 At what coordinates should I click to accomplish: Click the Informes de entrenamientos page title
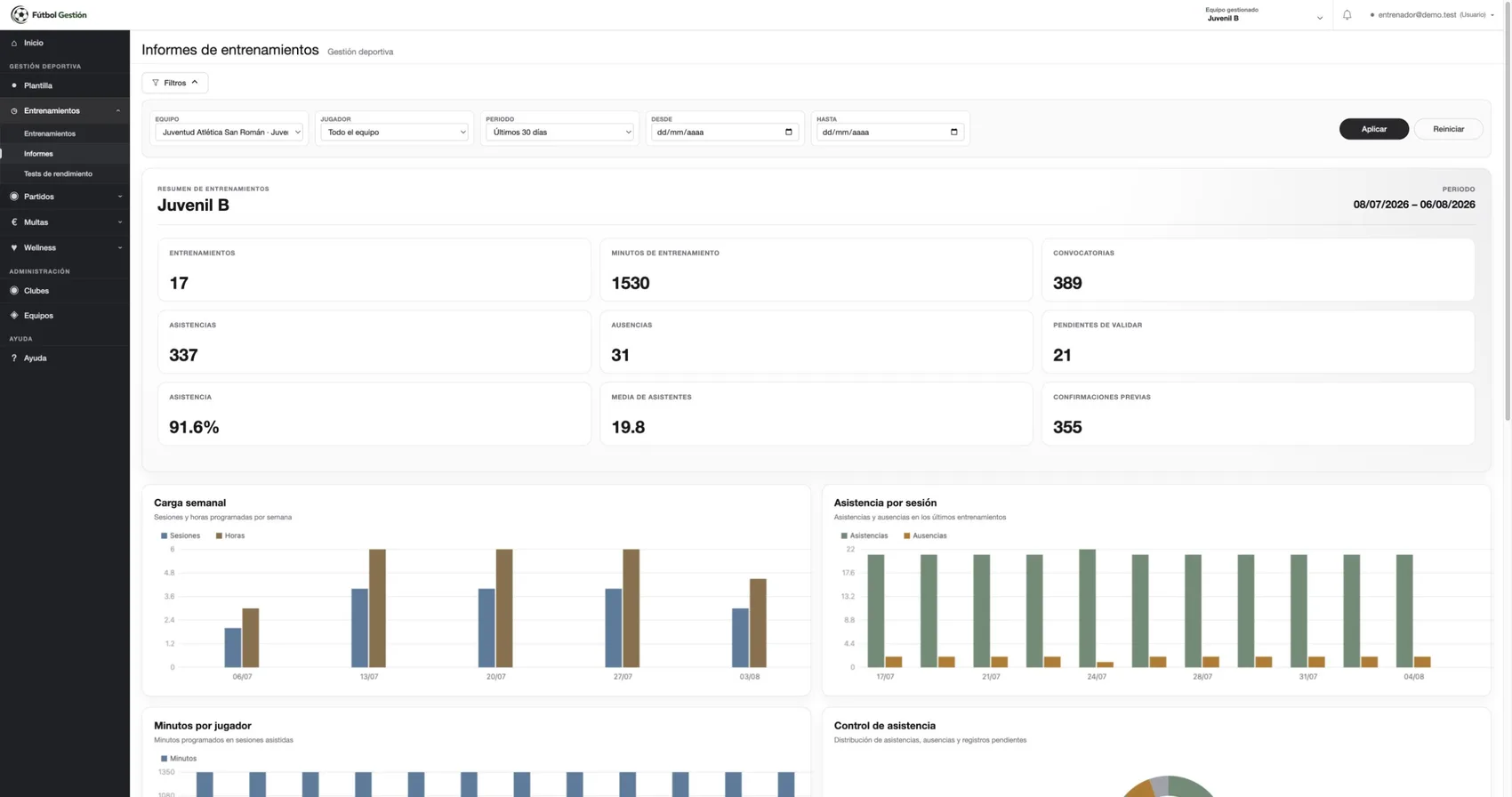point(230,51)
